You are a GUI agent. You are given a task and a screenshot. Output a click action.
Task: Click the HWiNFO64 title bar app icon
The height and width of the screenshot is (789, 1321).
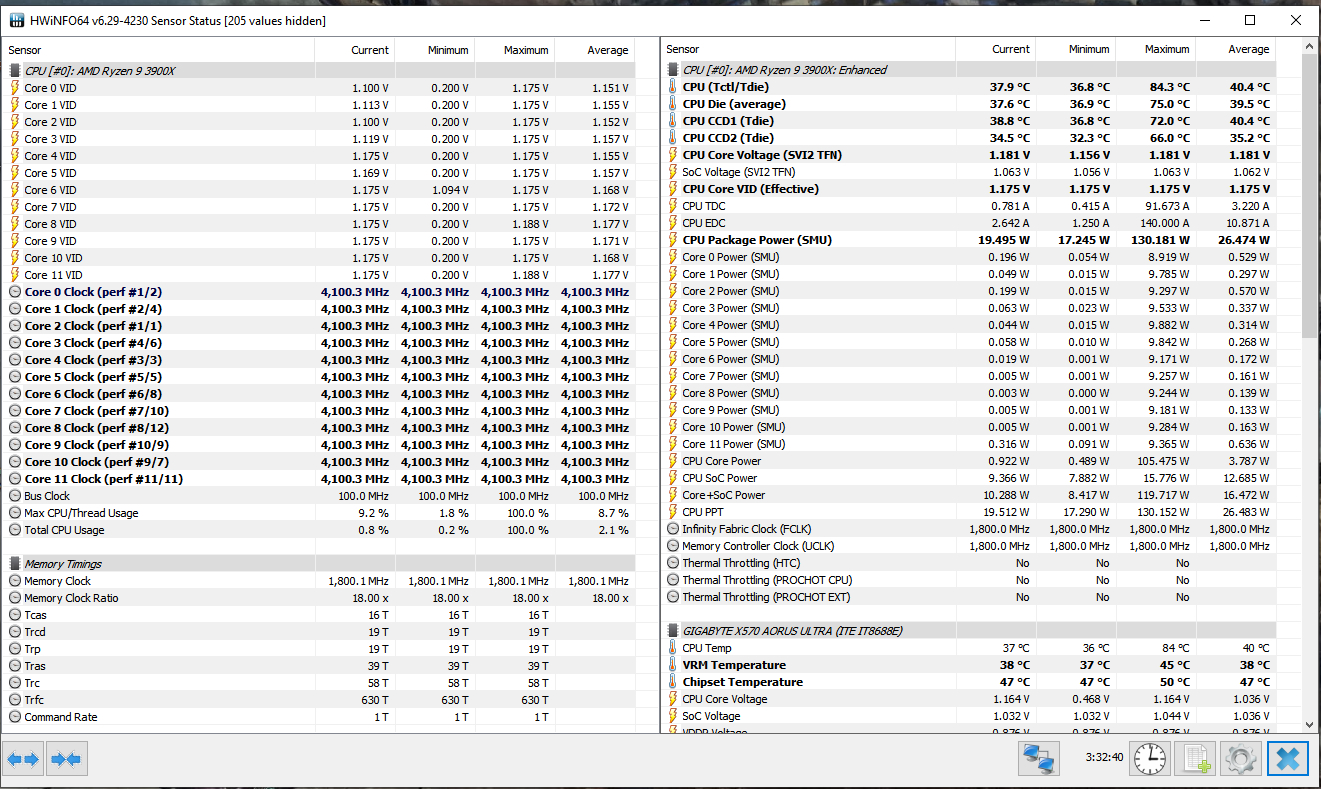[x=15, y=20]
